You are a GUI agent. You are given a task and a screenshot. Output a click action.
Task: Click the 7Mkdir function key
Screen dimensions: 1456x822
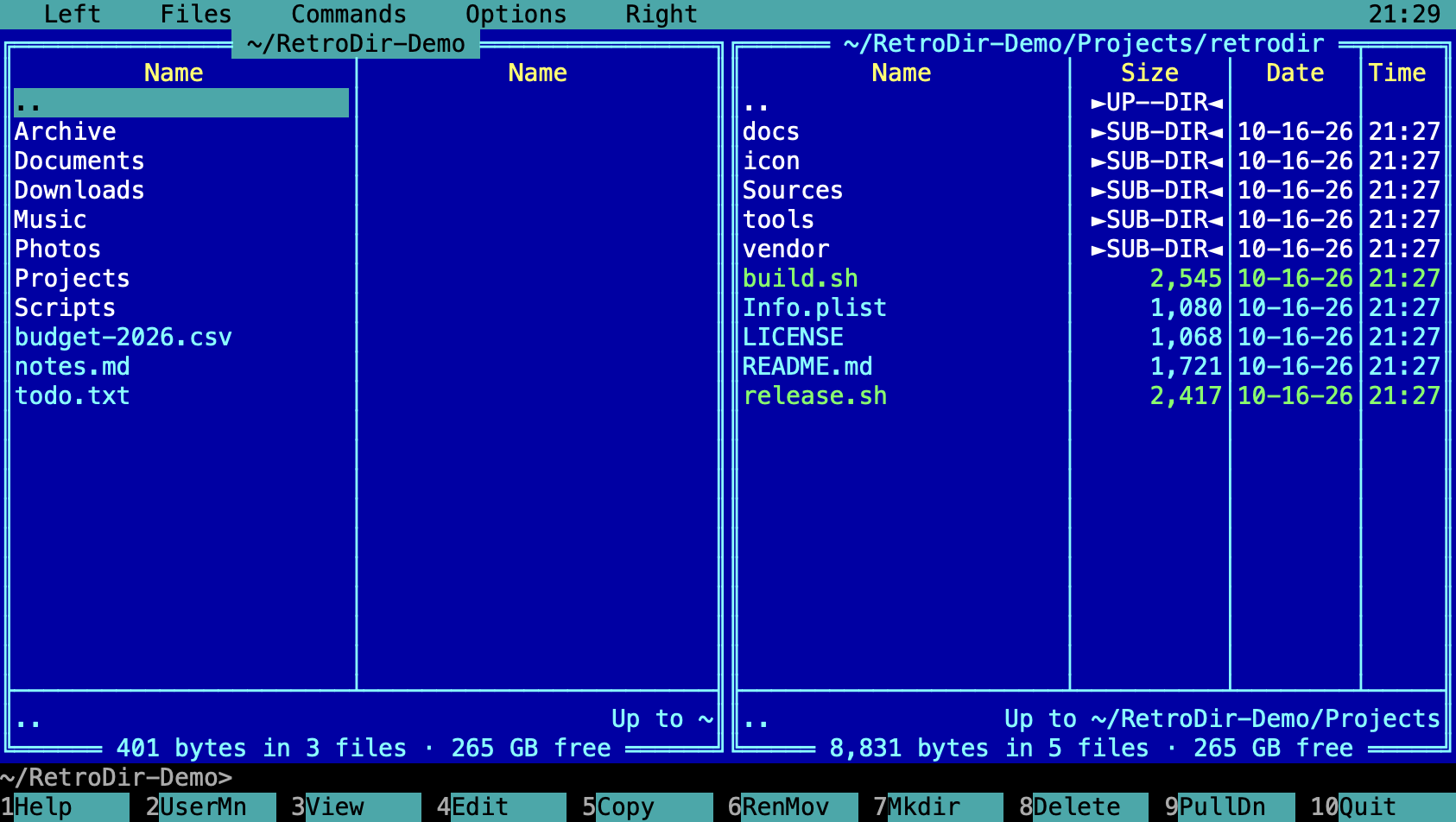939,806
